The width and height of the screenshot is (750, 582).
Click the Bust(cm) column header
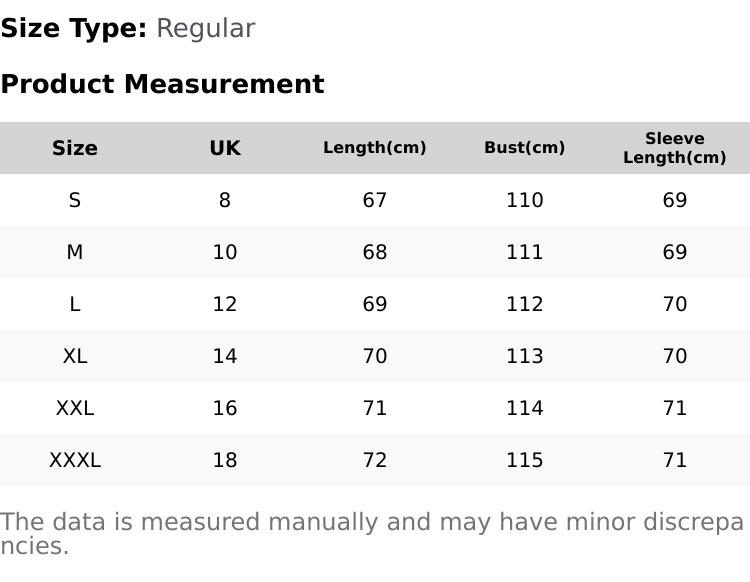(x=525, y=148)
